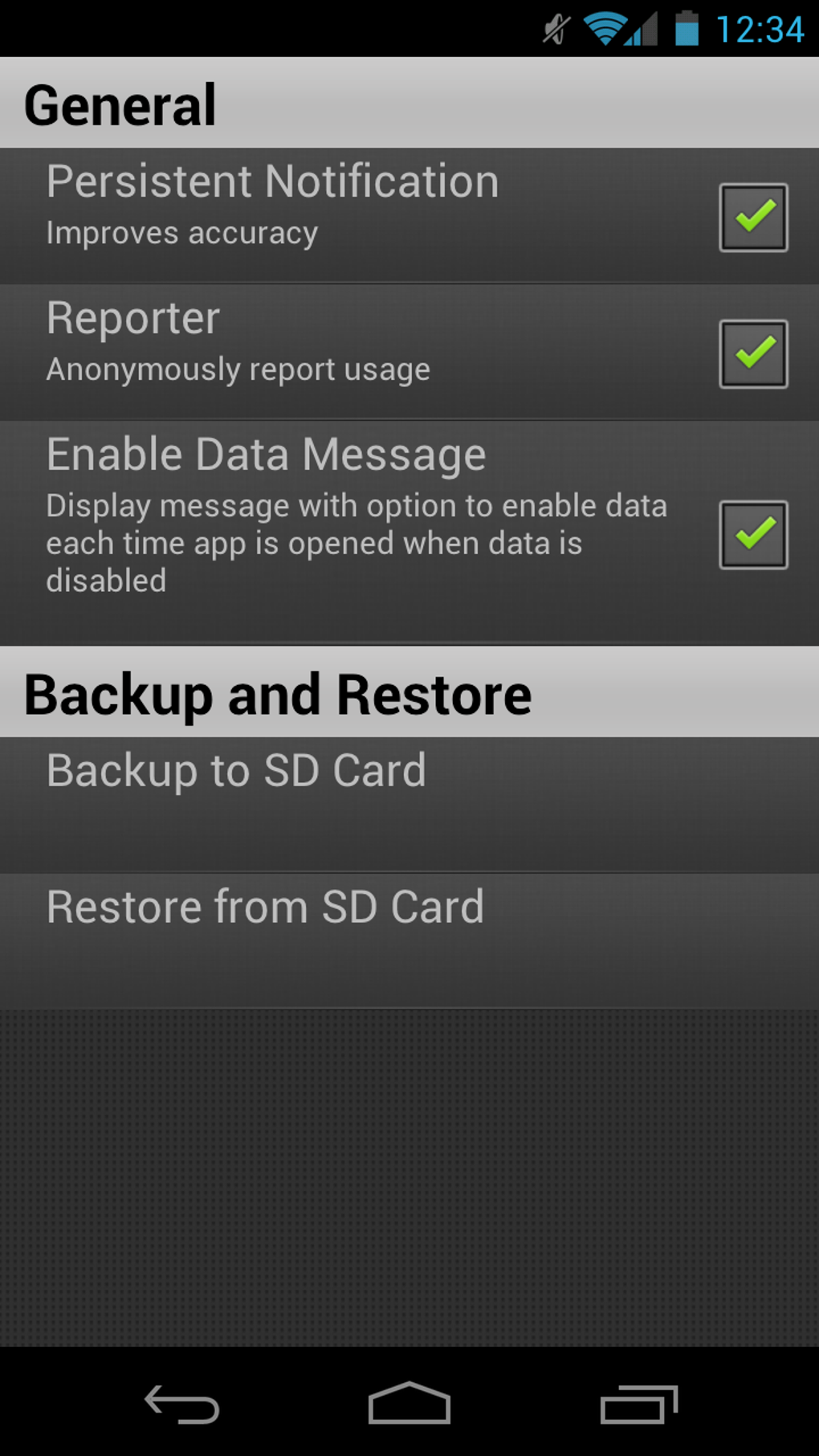This screenshot has height=1456, width=819.
Task: Disable the Enable Data Message checkbox
Action: [x=753, y=535]
